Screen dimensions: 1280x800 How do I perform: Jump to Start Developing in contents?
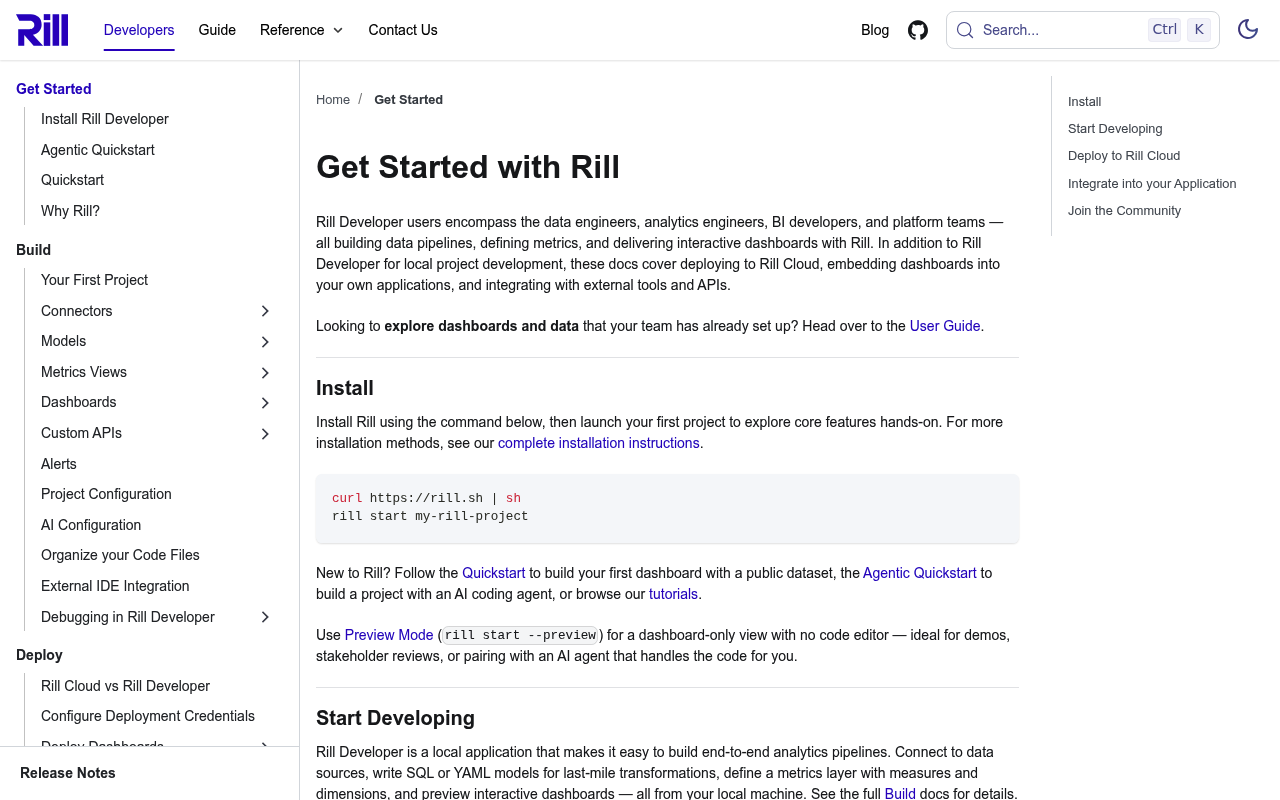coord(1115,129)
